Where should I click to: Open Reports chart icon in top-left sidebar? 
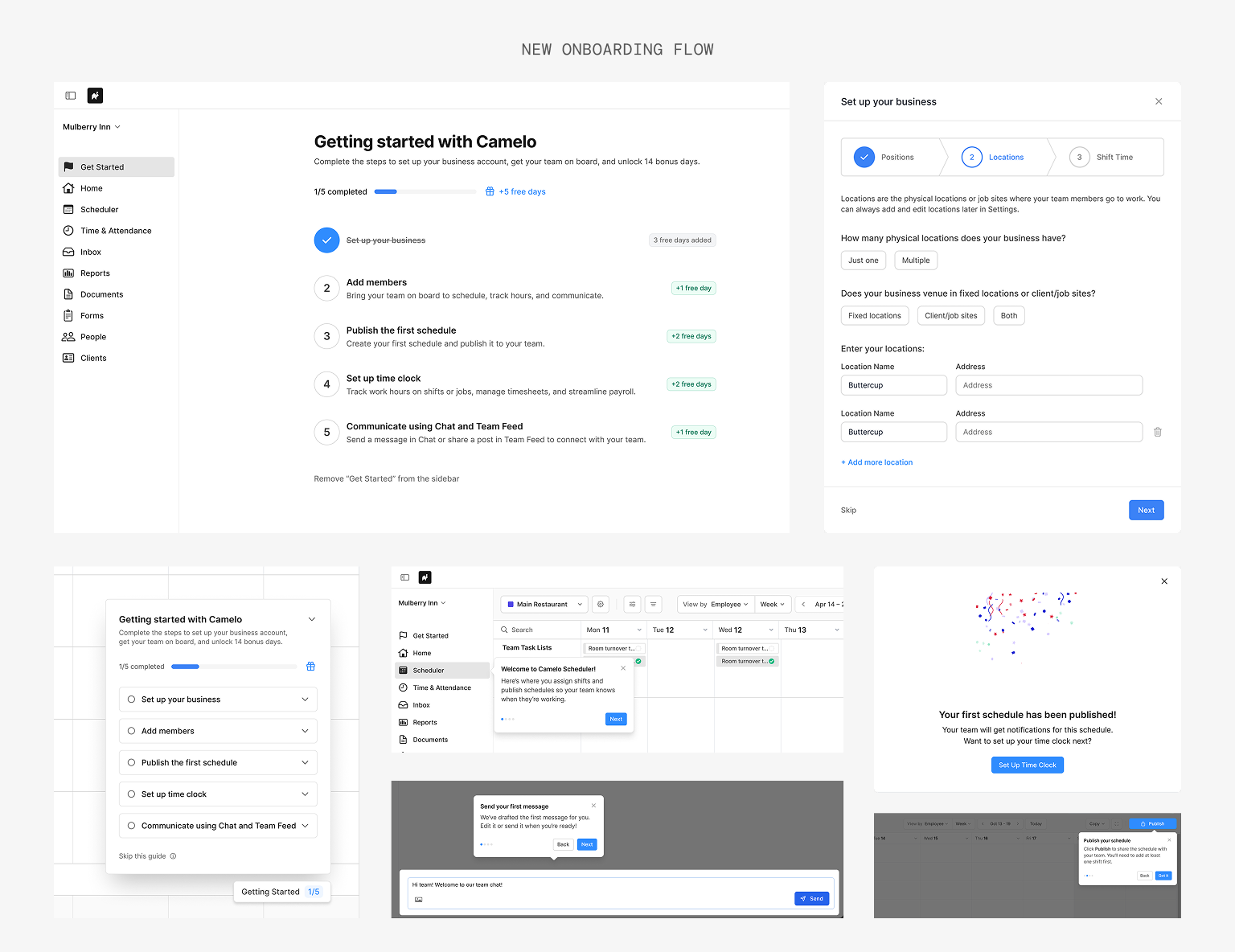tap(68, 273)
